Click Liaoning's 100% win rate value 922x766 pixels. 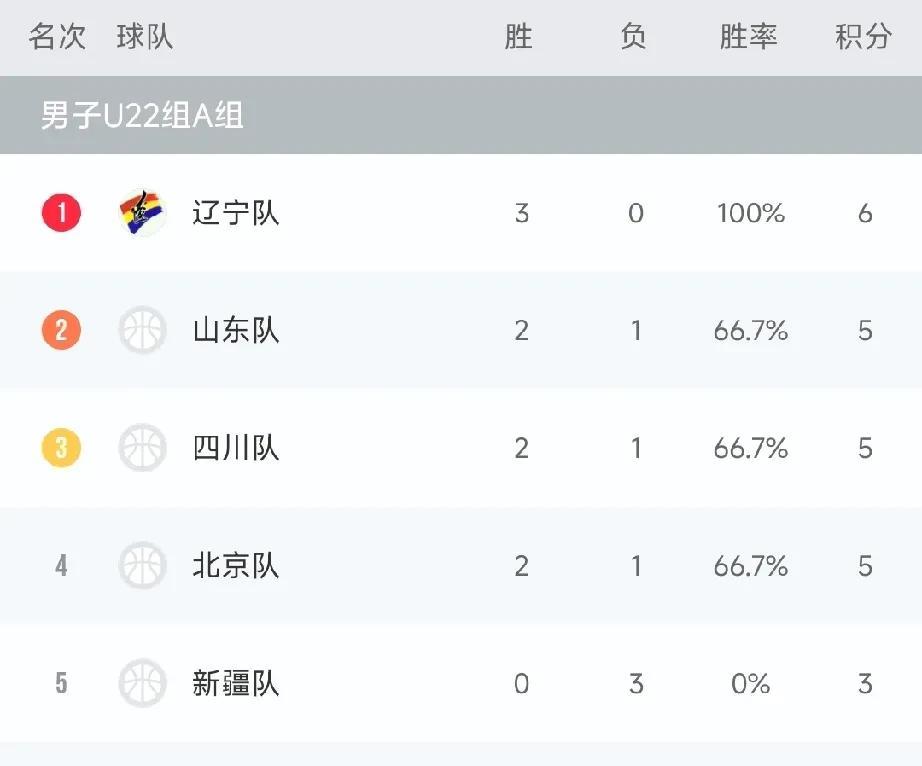pos(751,213)
